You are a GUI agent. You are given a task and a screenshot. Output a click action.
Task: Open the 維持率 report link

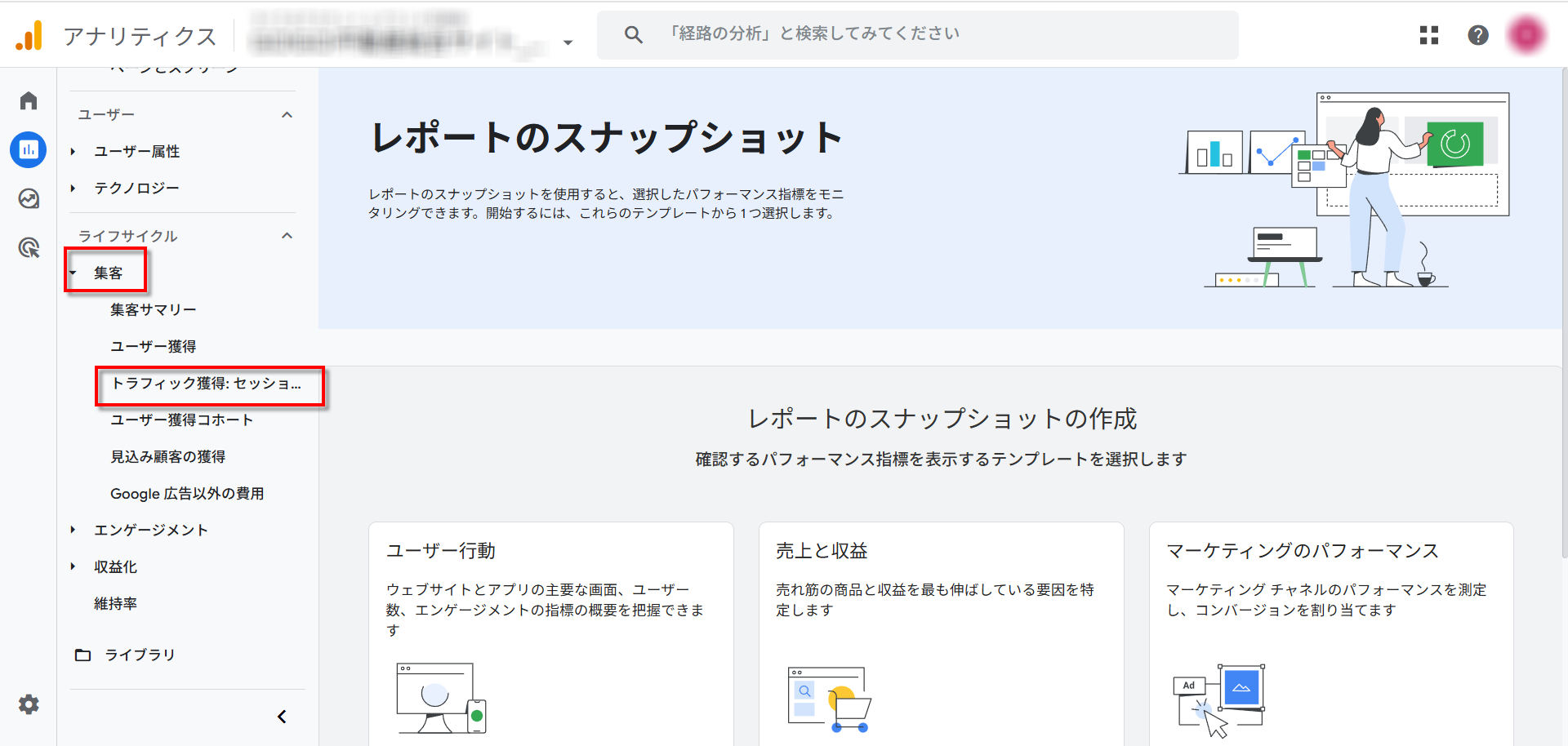tap(115, 603)
